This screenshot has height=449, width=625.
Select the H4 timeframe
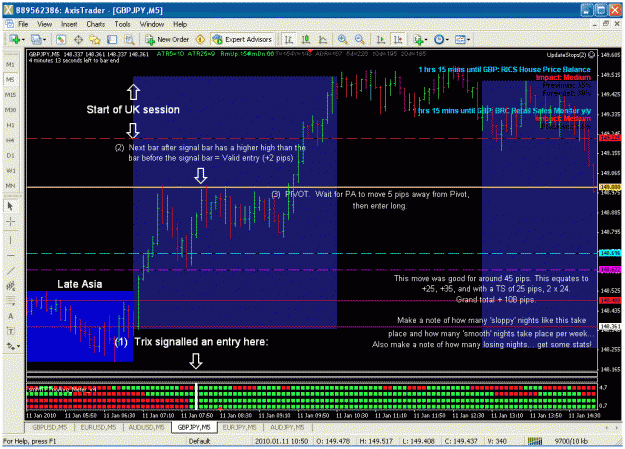10,140
